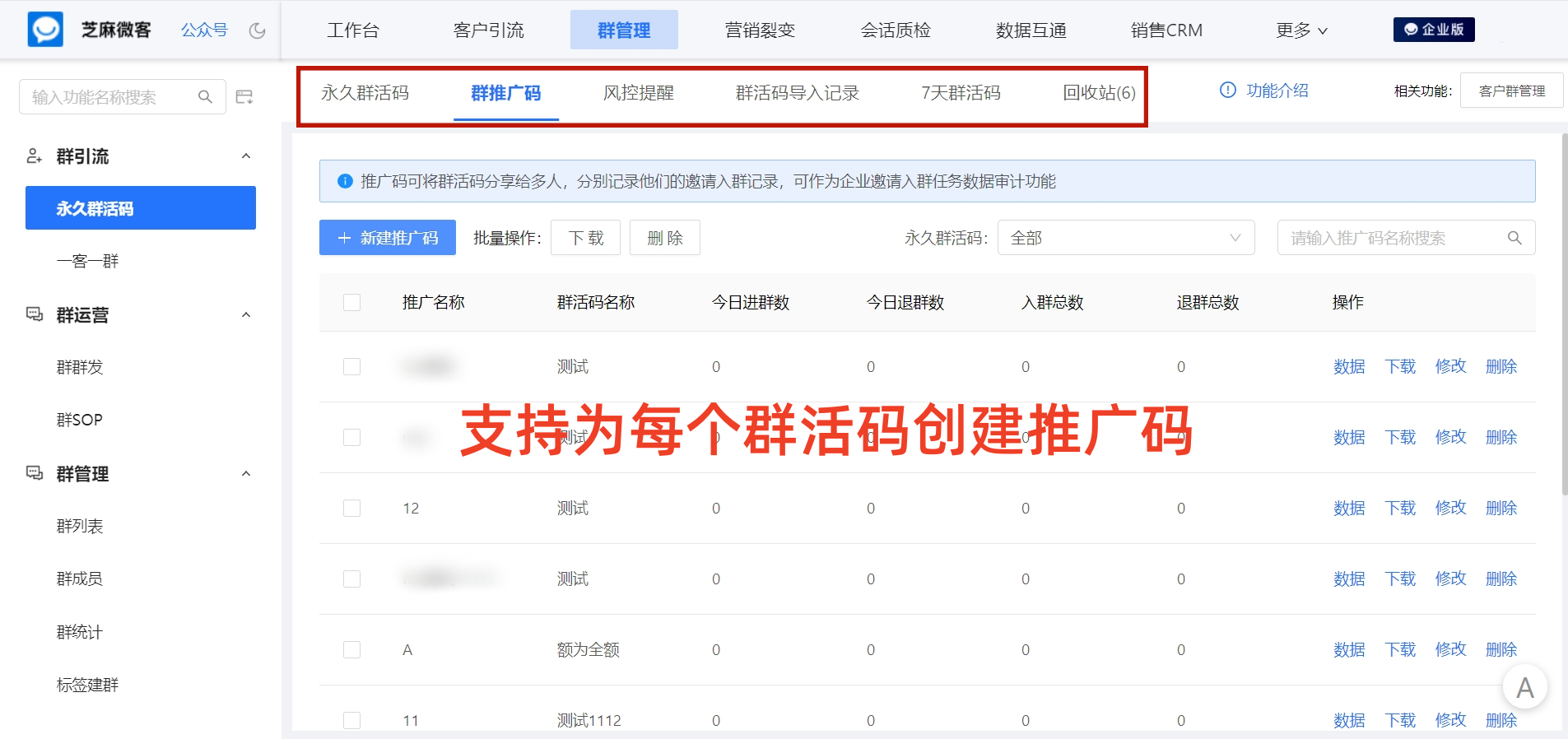Click 修改 link in row 12
1568x739 pixels.
1451,508
